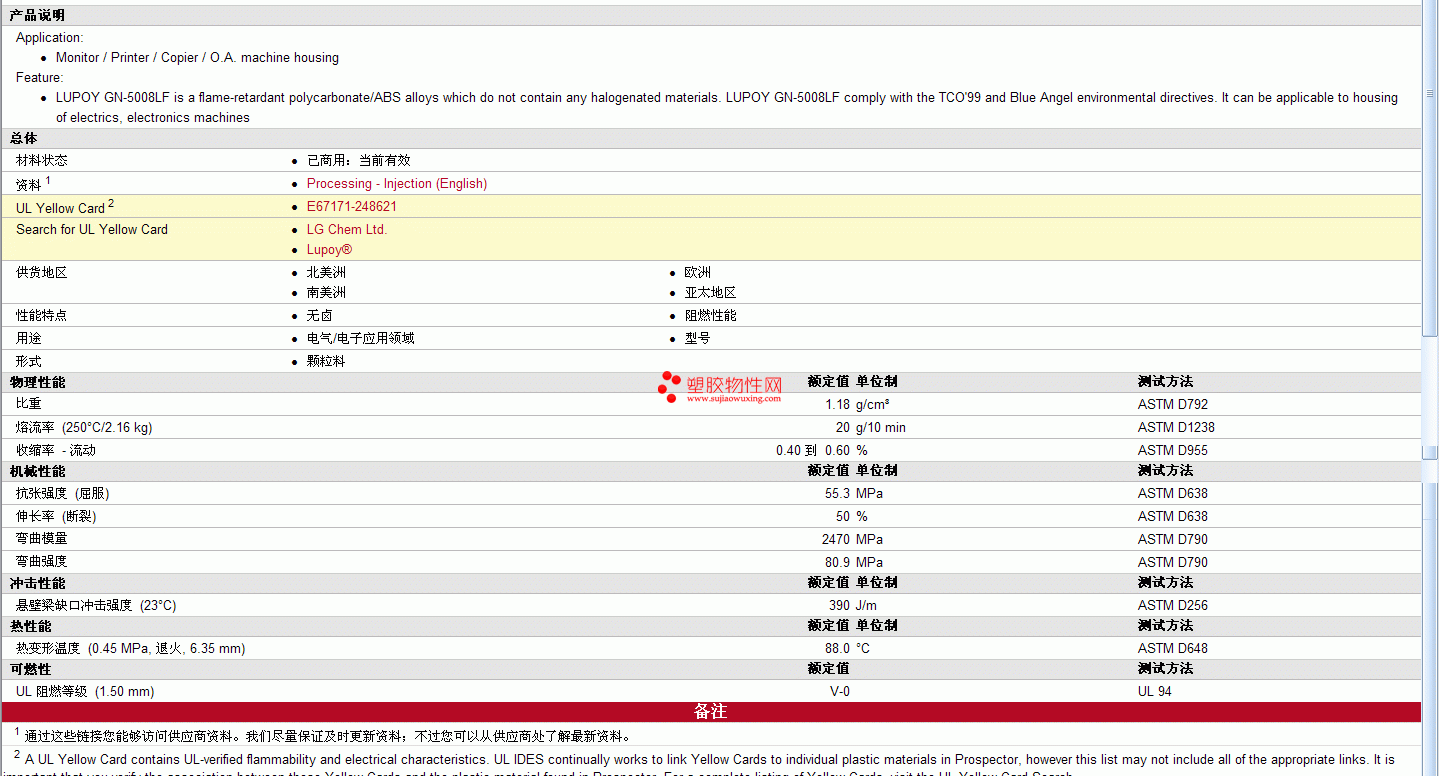
Task: Click the 资料 row label
Action: tap(29, 185)
